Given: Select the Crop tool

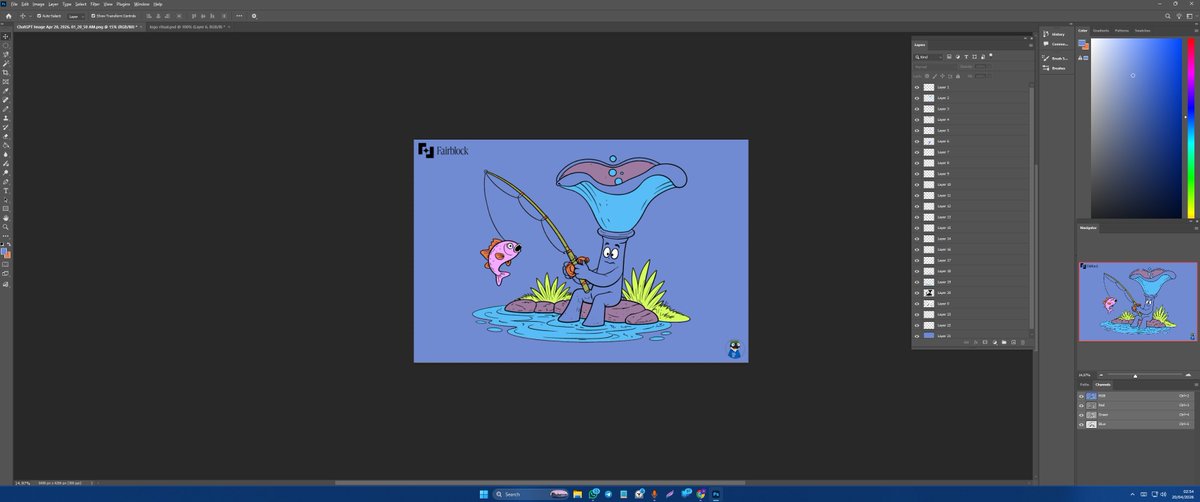Looking at the screenshot, I should coord(6,72).
